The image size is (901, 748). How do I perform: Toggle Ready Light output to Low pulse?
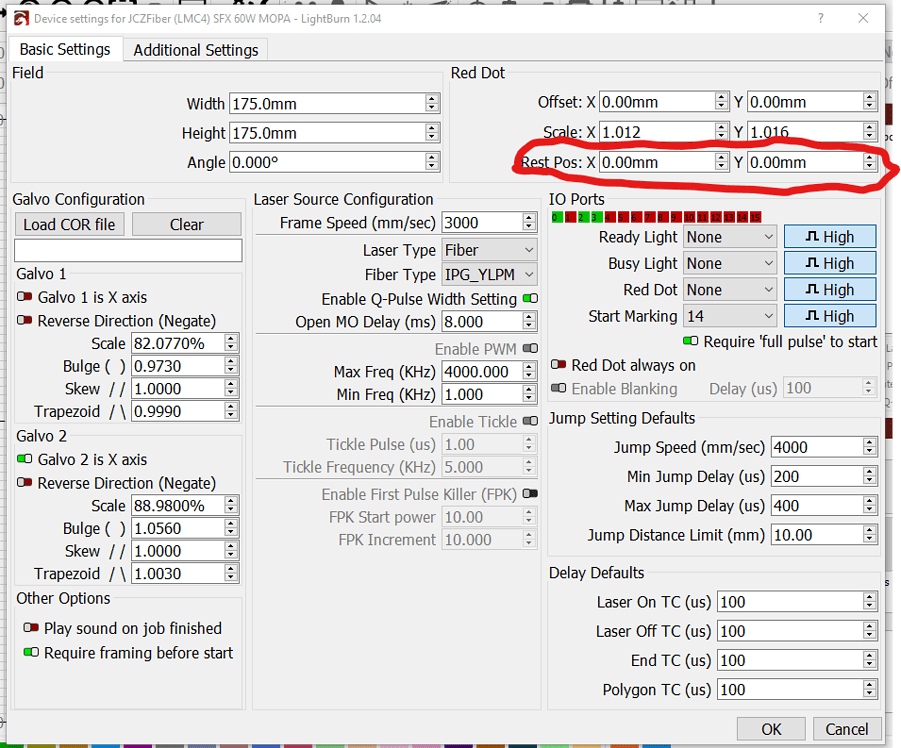click(x=829, y=236)
